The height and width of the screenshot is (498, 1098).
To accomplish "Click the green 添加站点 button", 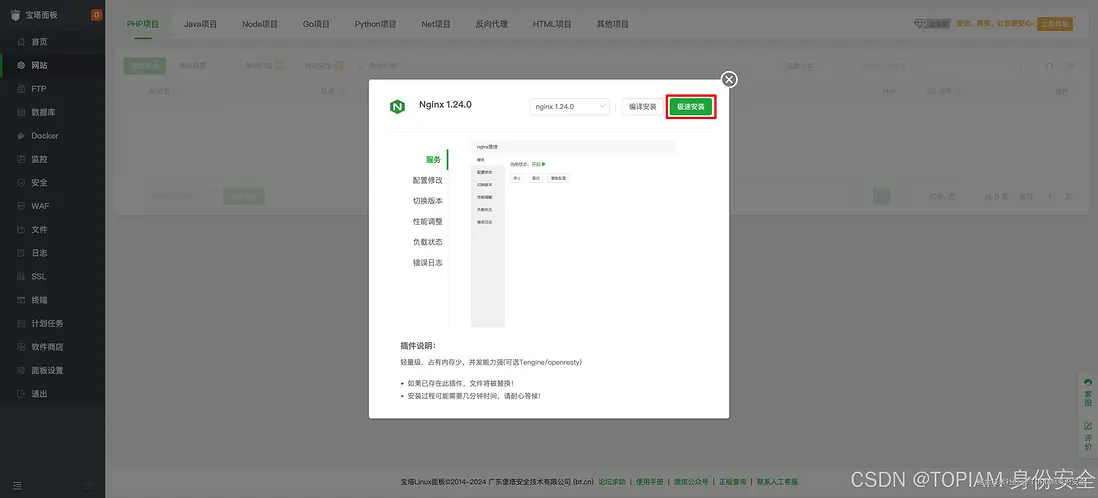I will (145, 66).
